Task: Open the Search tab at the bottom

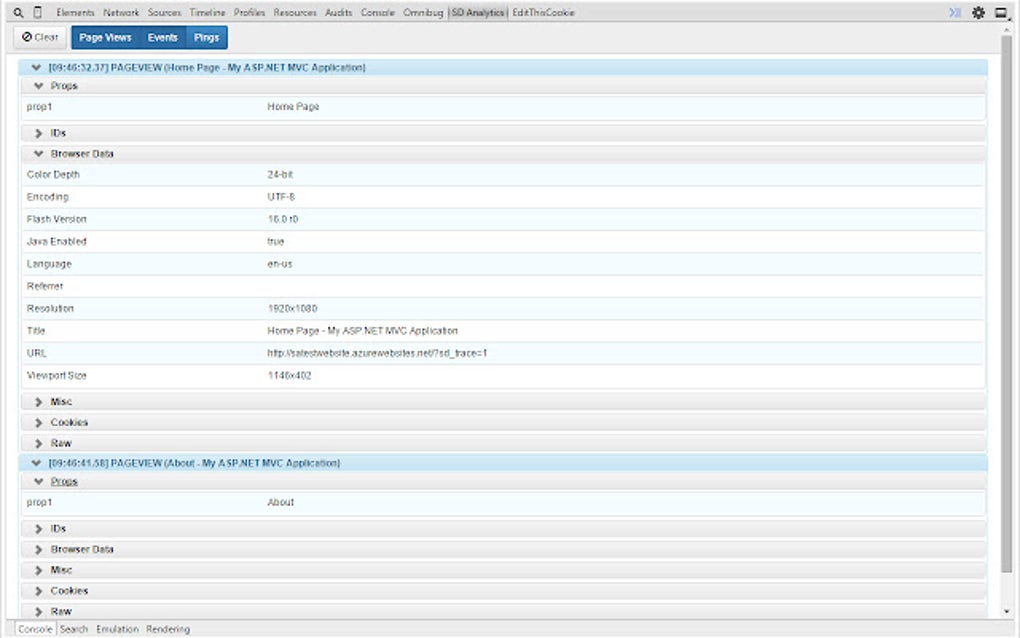Action: pyautogui.click(x=73, y=629)
